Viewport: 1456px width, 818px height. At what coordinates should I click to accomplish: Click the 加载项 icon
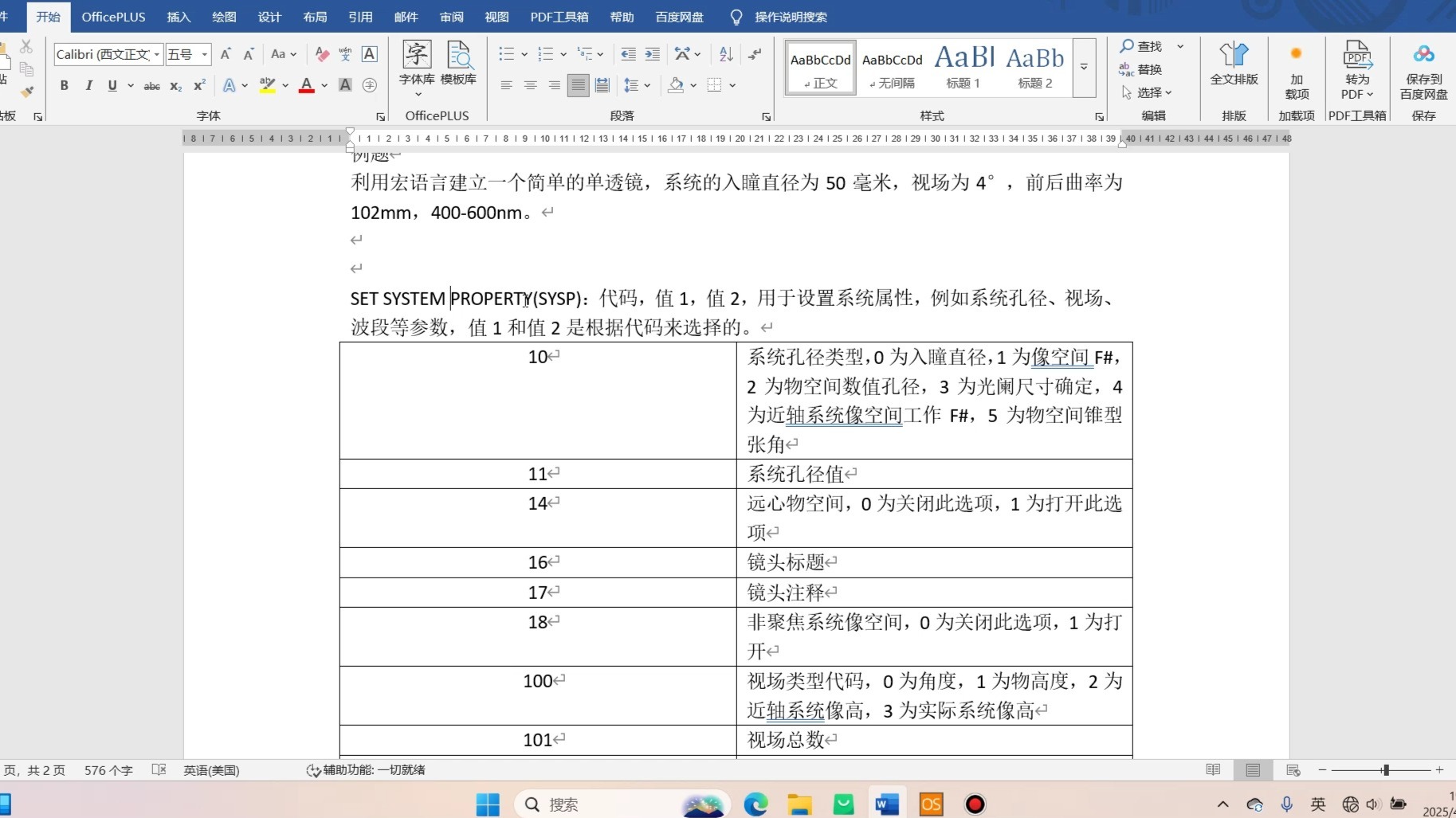pos(1295,68)
